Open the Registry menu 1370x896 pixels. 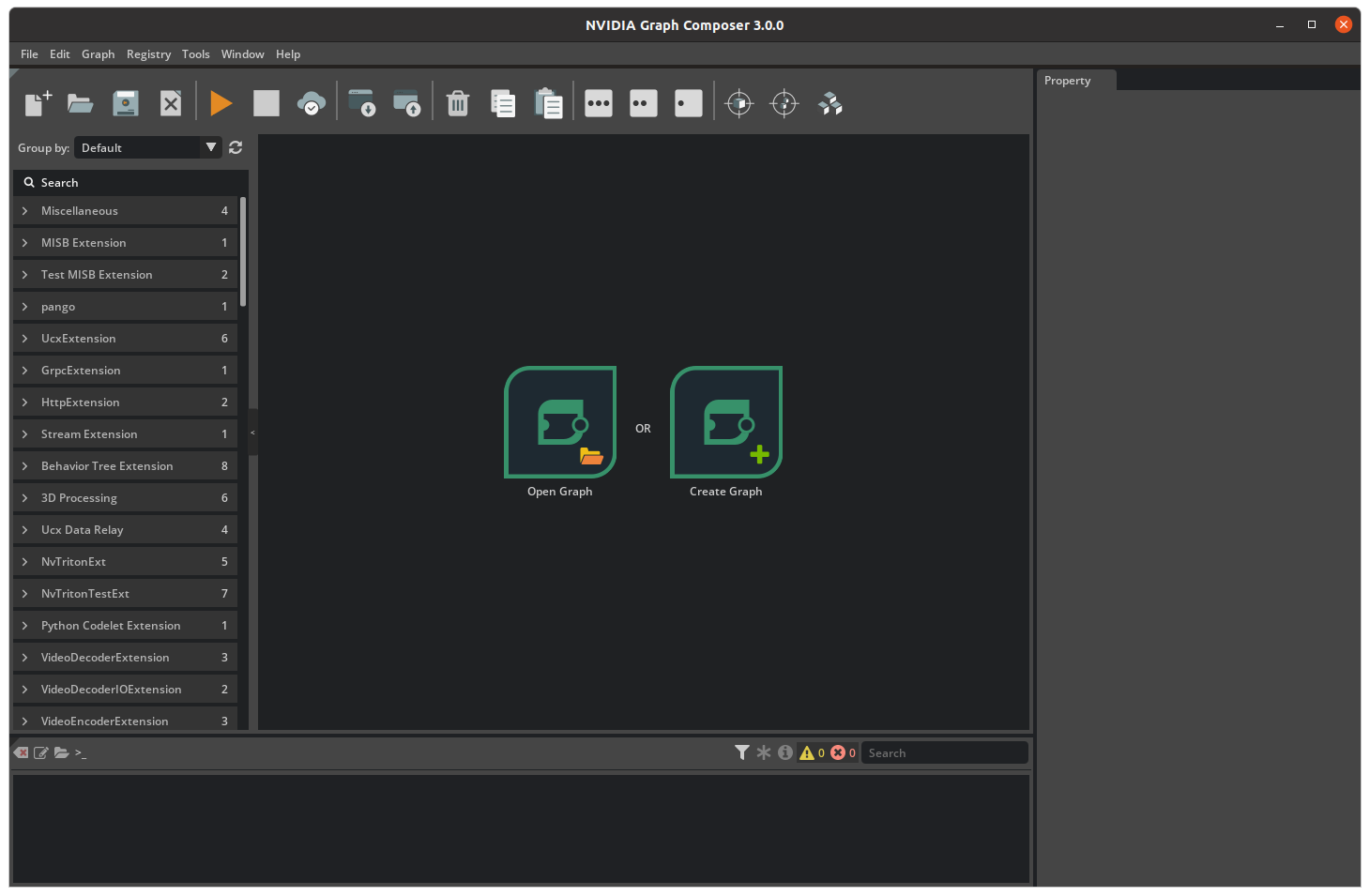(x=148, y=53)
